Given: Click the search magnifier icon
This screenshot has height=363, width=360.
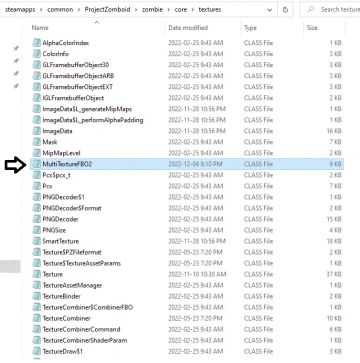Looking at the screenshot, I should (x=311, y=10).
